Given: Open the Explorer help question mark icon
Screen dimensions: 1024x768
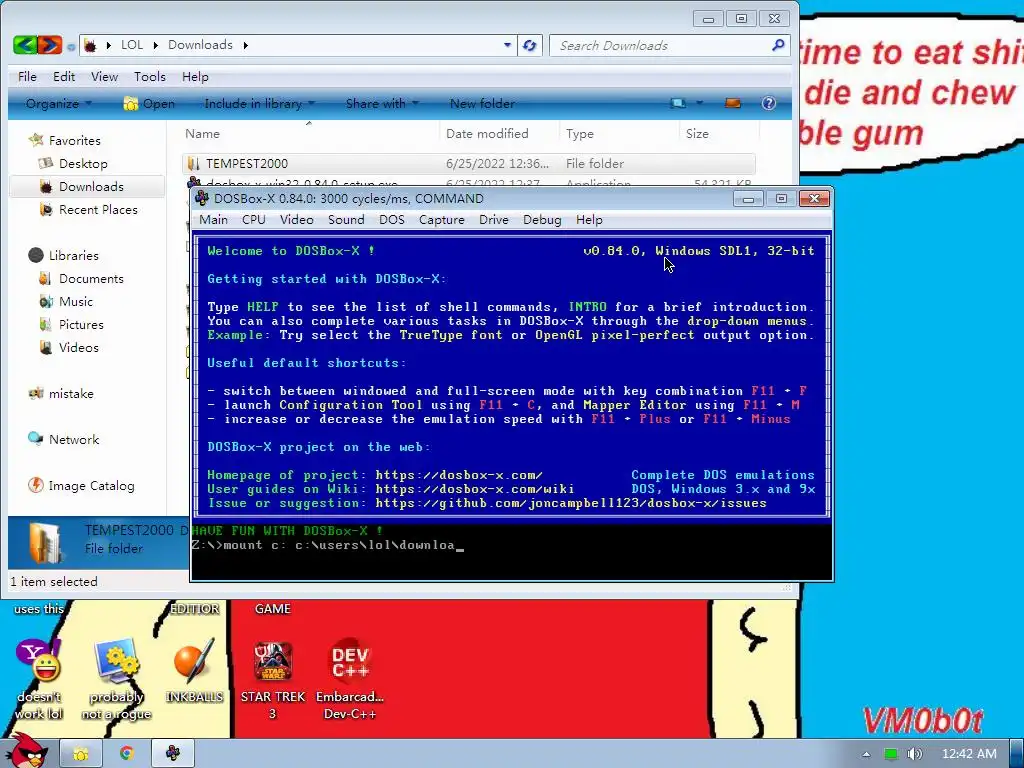Looking at the screenshot, I should coord(769,103).
